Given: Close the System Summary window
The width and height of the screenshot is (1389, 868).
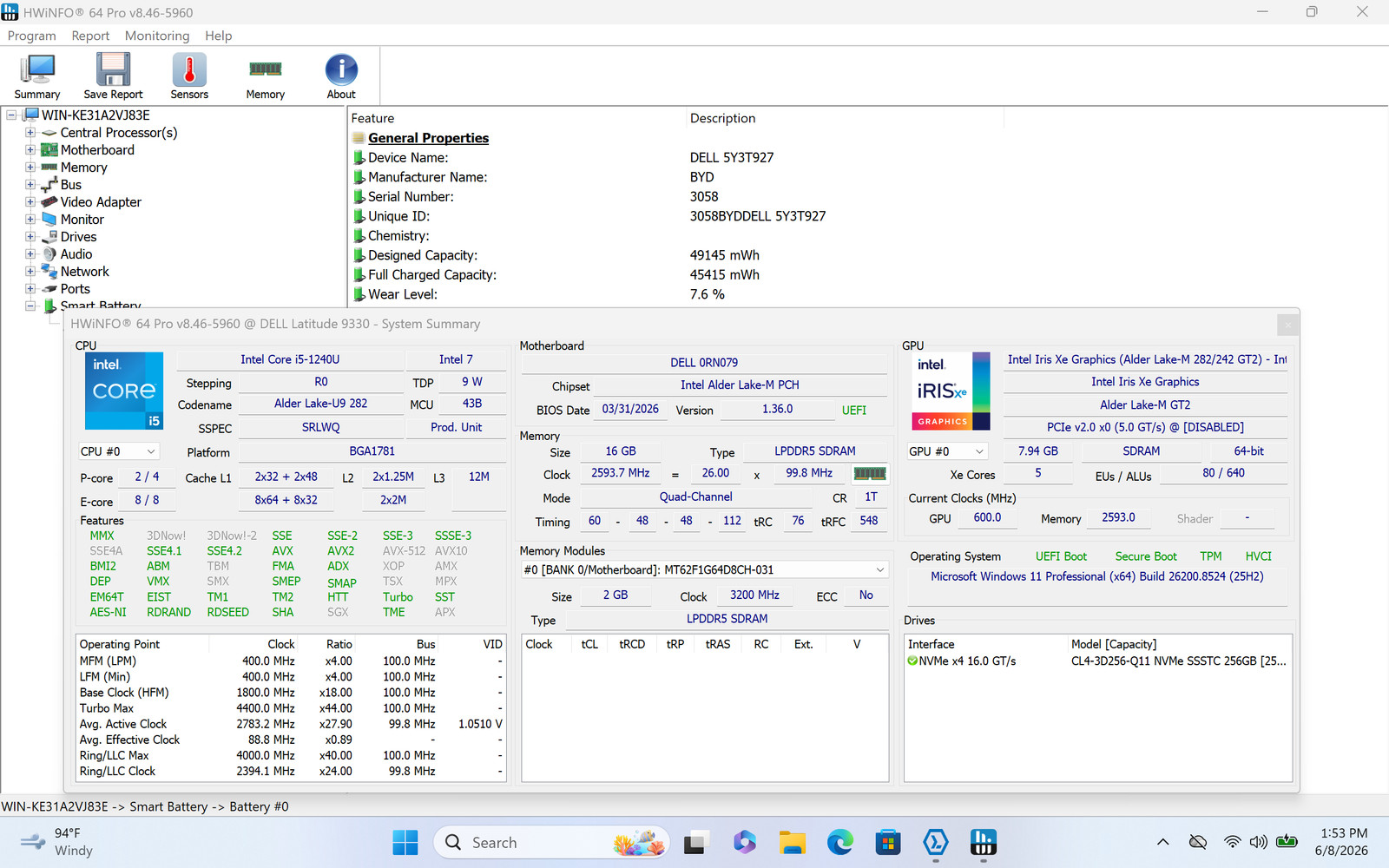Looking at the screenshot, I should (x=1287, y=325).
